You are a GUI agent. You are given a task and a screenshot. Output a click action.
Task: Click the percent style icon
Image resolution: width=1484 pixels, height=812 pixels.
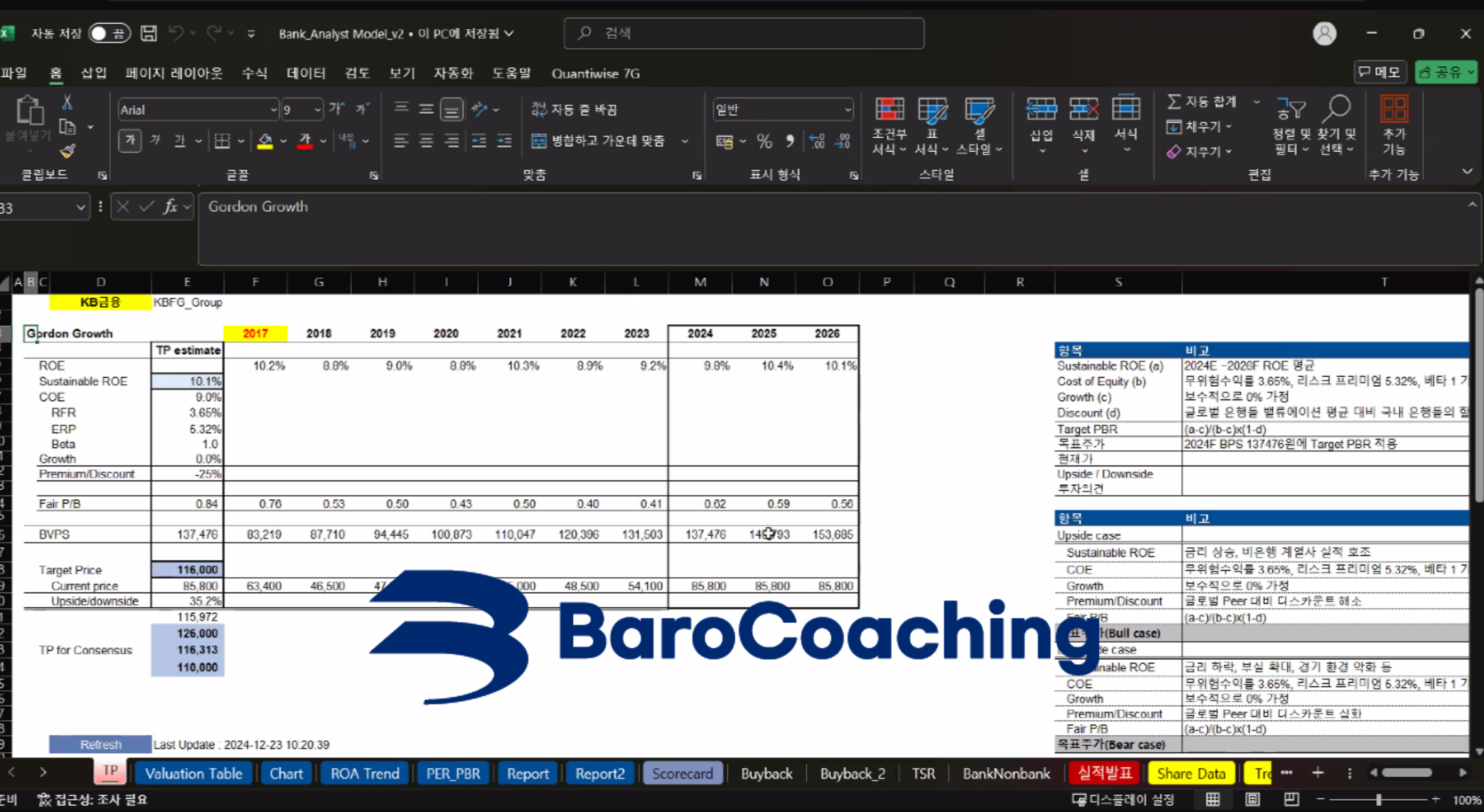point(764,141)
